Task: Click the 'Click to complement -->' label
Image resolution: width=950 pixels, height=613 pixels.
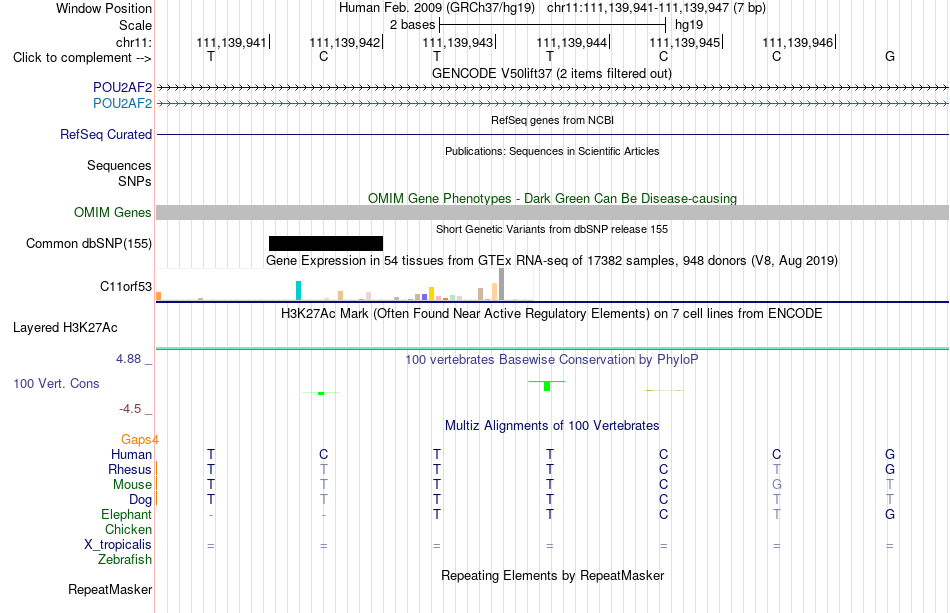Action: (82, 58)
